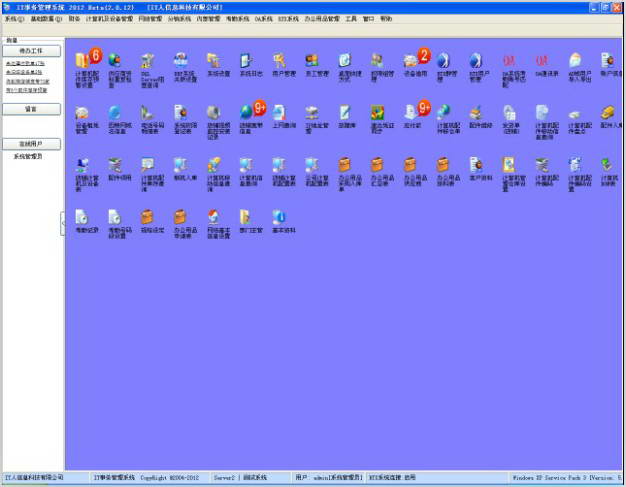Open the 发货单 icon
Viewport: 626px width, 487px height.
pyautogui.click(x=510, y=113)
